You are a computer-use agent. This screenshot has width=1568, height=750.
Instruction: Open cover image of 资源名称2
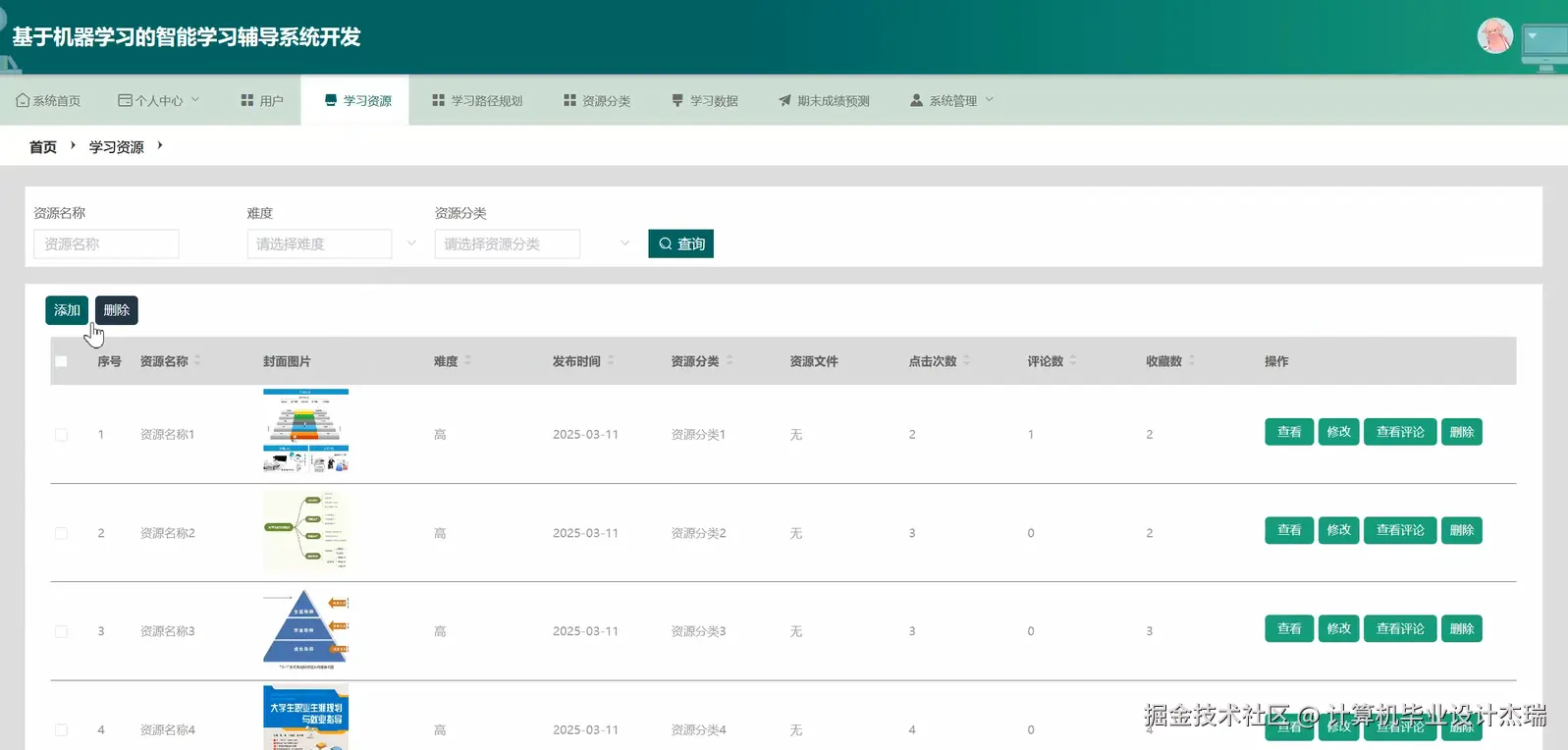(305, 531)
